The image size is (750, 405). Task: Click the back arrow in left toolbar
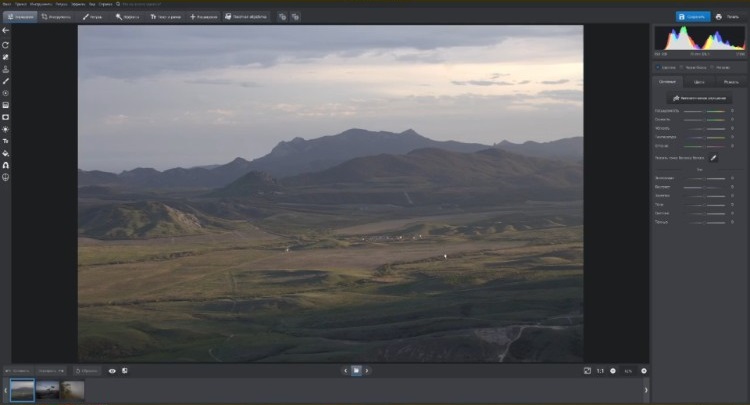(6, 30)
